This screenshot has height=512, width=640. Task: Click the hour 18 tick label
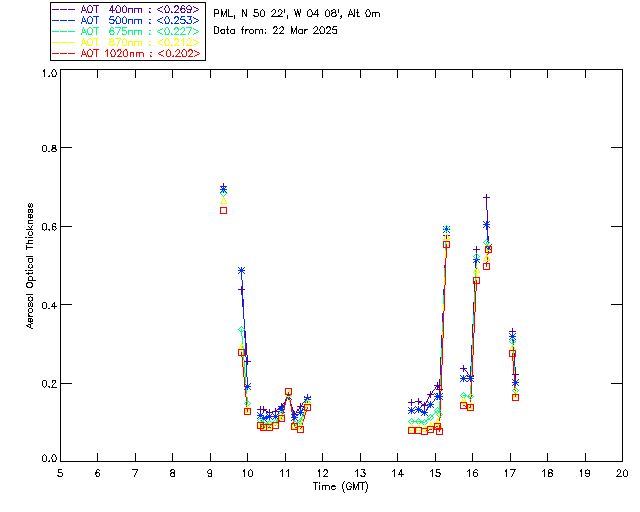click(548, 473)
